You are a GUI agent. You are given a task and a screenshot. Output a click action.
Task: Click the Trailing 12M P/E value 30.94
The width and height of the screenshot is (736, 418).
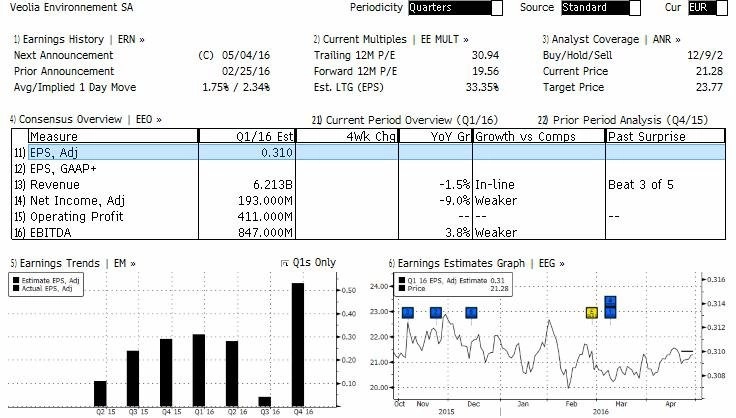[485, 55]
